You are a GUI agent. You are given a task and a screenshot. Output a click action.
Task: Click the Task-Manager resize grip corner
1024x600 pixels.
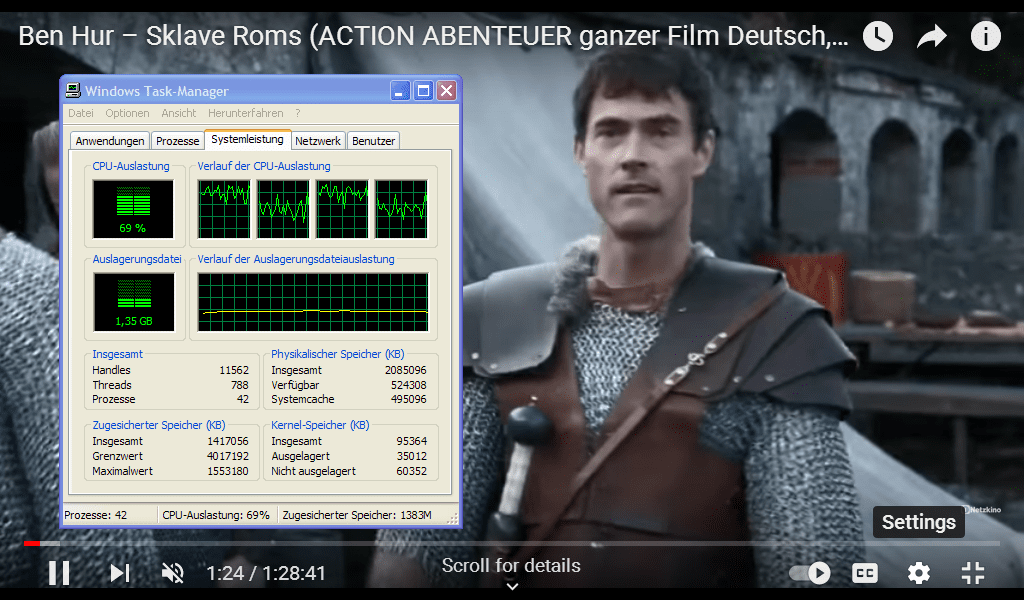point(453,518)
